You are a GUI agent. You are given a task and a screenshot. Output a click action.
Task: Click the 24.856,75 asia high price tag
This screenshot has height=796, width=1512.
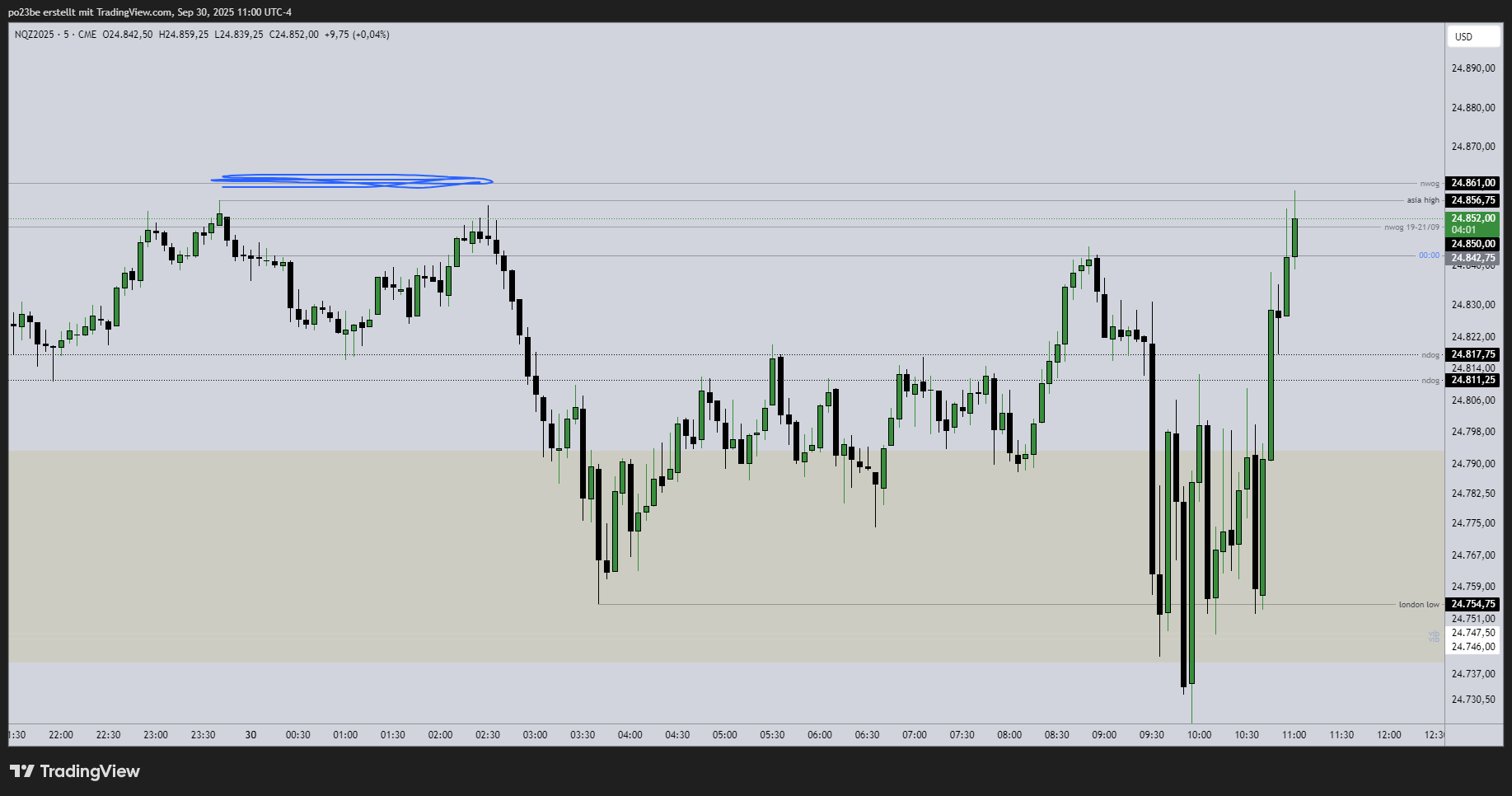(1472, 200)
